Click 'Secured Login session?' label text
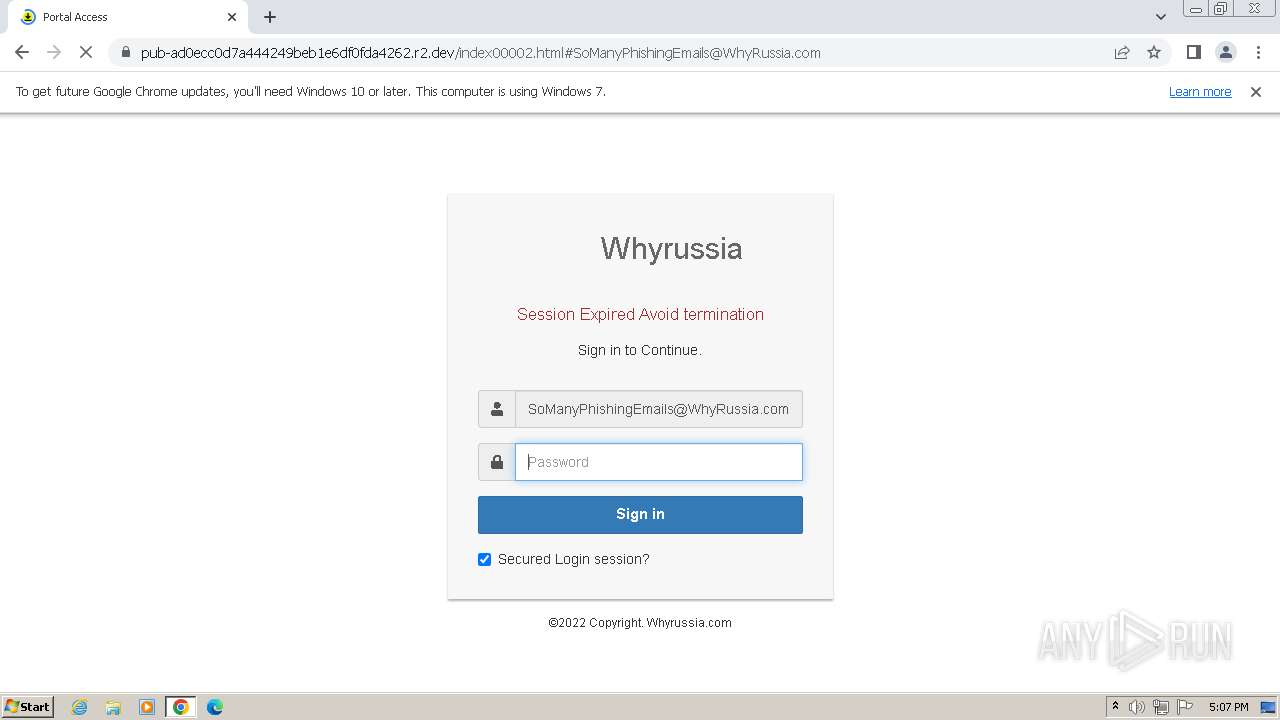The height and width of the screenshot is (720, 1280). tap(574, 559)
